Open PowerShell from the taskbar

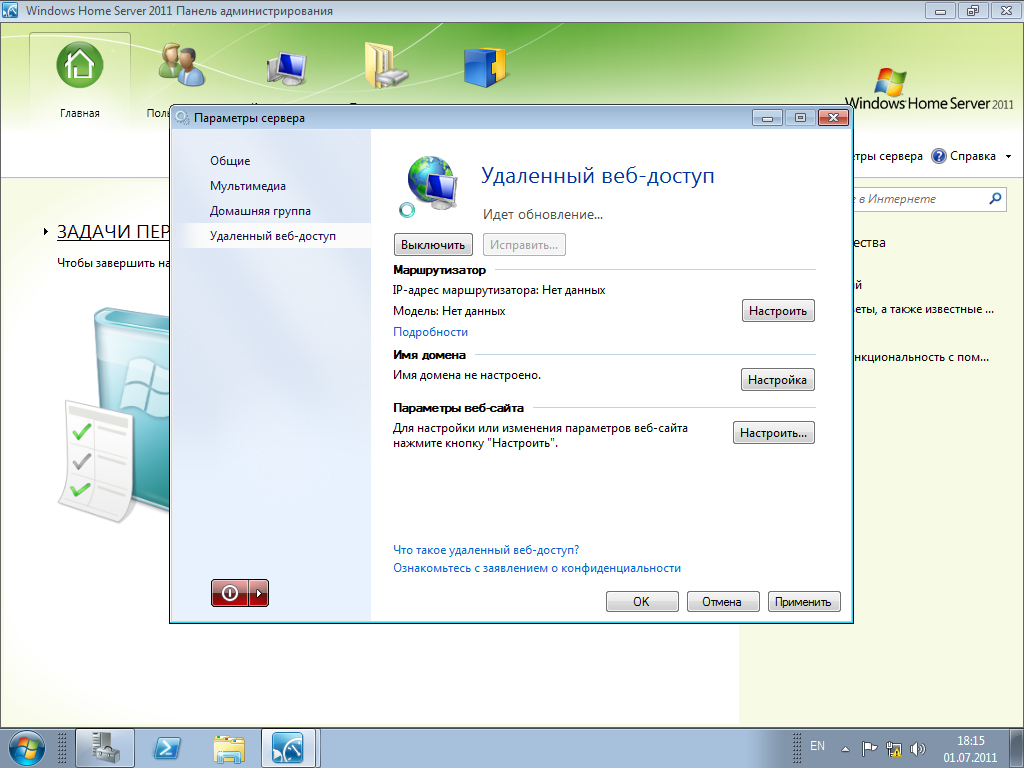pyautogui.click(x=167, y=748)
